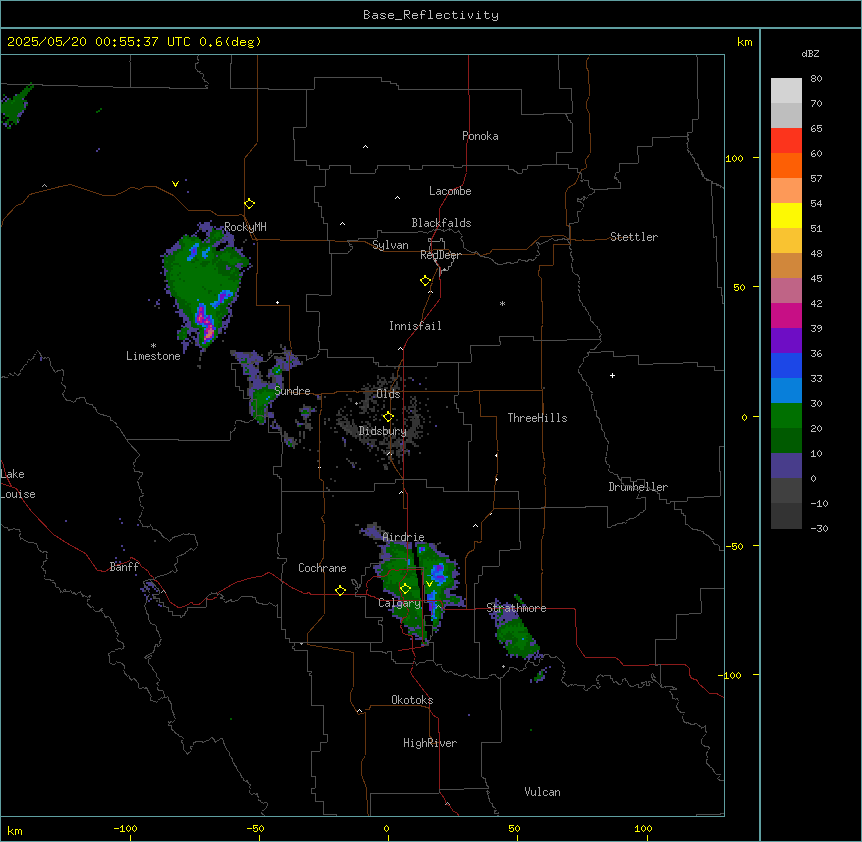
Task: Click the 100 km mark on right axis
Action: (x=734, y=158)
